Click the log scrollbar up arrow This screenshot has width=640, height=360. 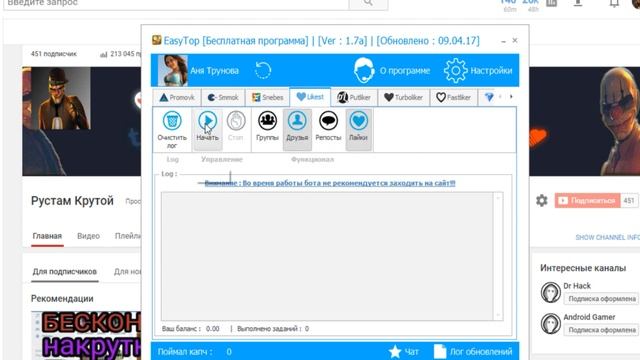[498, 198]
